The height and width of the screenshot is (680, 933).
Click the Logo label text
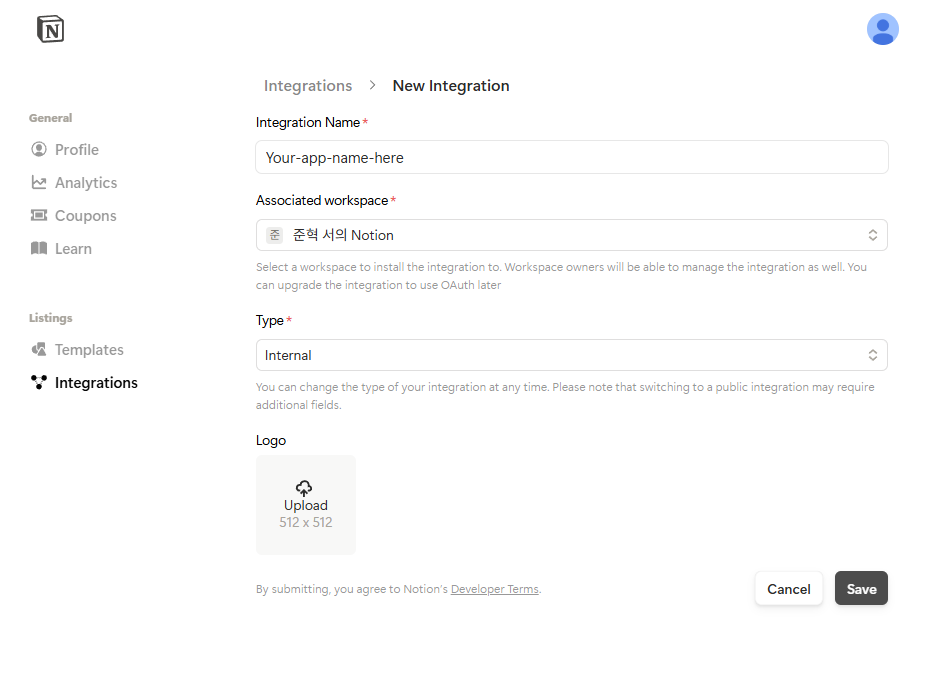click(271, 440)
